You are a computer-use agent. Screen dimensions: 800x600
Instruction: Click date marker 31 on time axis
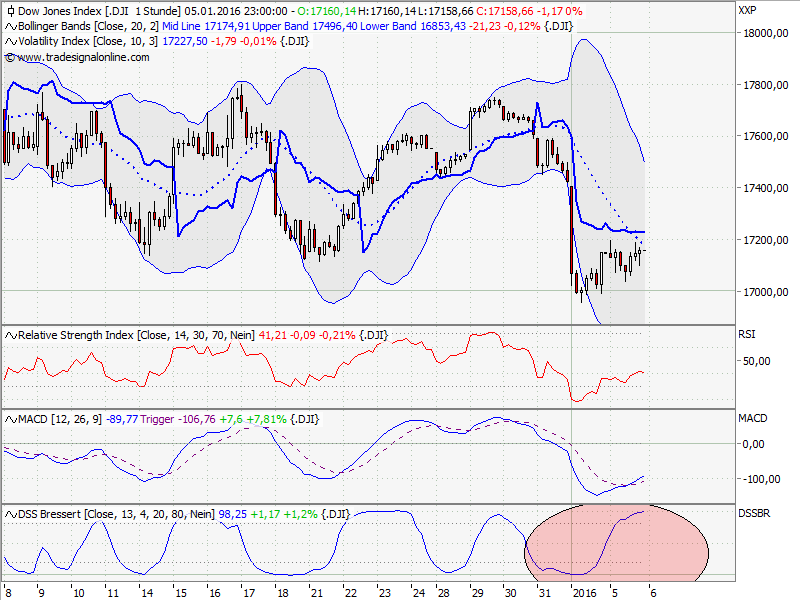click(545, 593)
